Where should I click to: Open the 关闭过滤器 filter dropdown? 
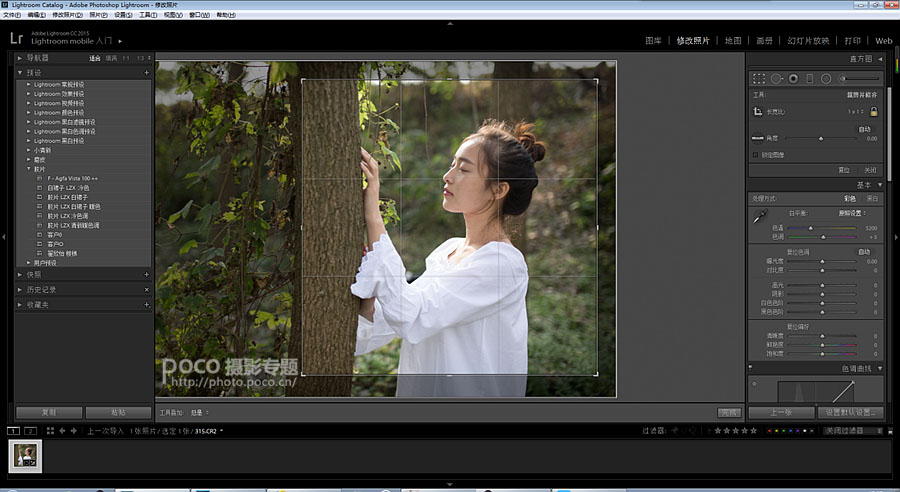[853, 431]
